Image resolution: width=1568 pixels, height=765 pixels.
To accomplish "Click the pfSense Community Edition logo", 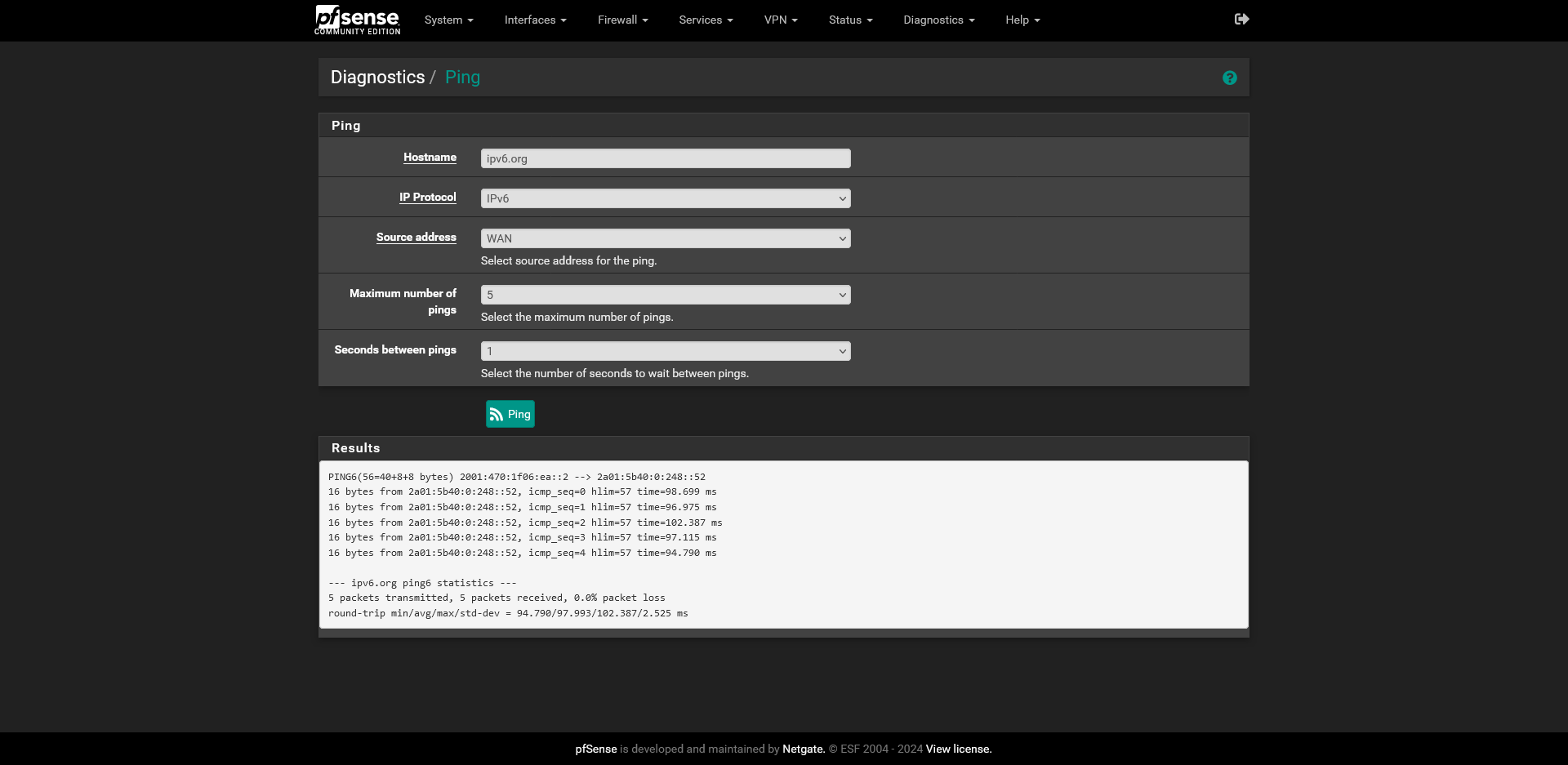I will click(x=357, y=20).
